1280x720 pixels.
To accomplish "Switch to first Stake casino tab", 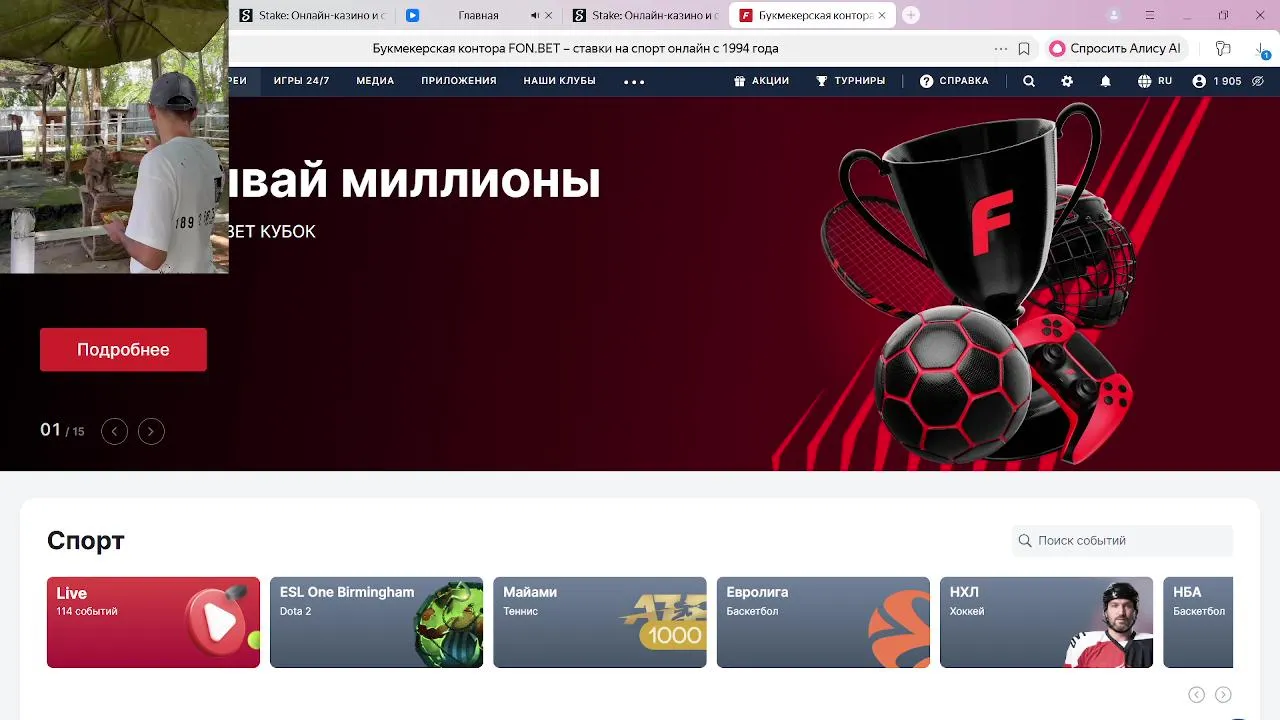I will point(312,15).
